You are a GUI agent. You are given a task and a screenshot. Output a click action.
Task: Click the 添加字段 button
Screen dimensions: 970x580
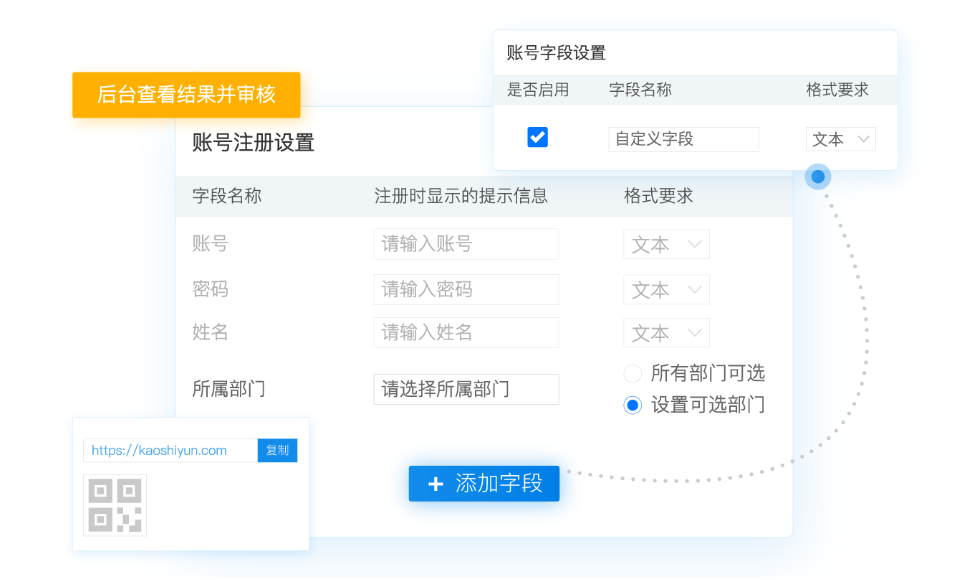(x=484, y=484)
